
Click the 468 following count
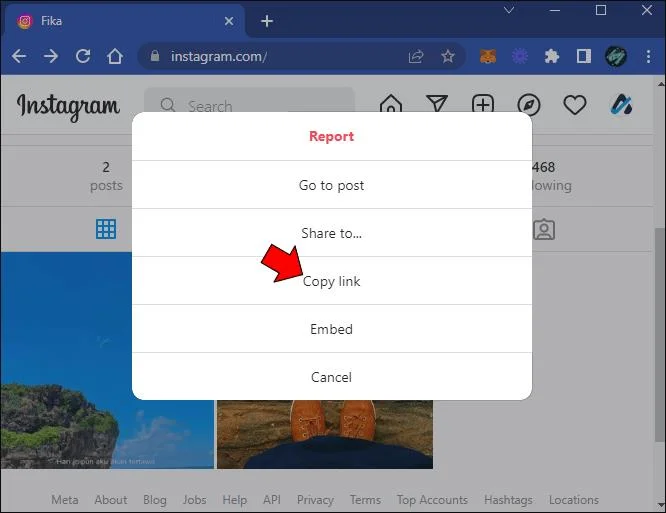tap(551, 176)
